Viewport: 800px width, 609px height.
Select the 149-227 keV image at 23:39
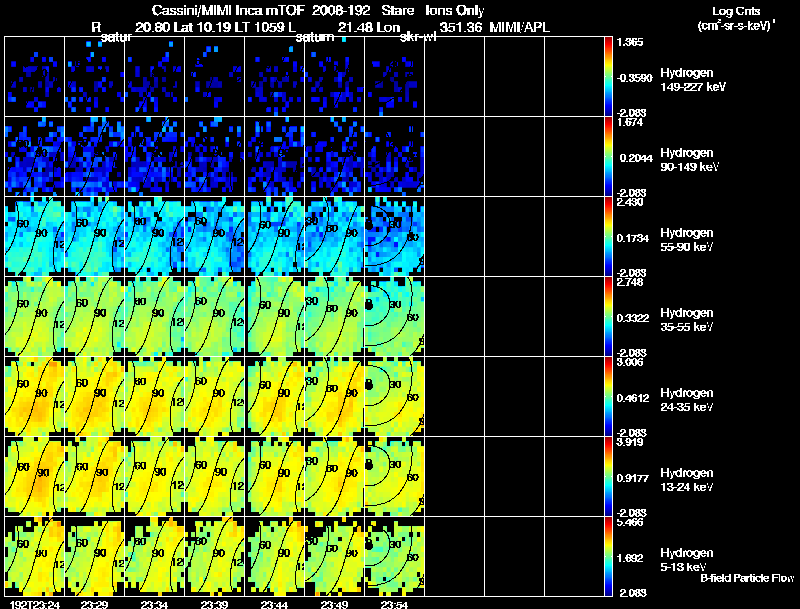pos(215,77)
